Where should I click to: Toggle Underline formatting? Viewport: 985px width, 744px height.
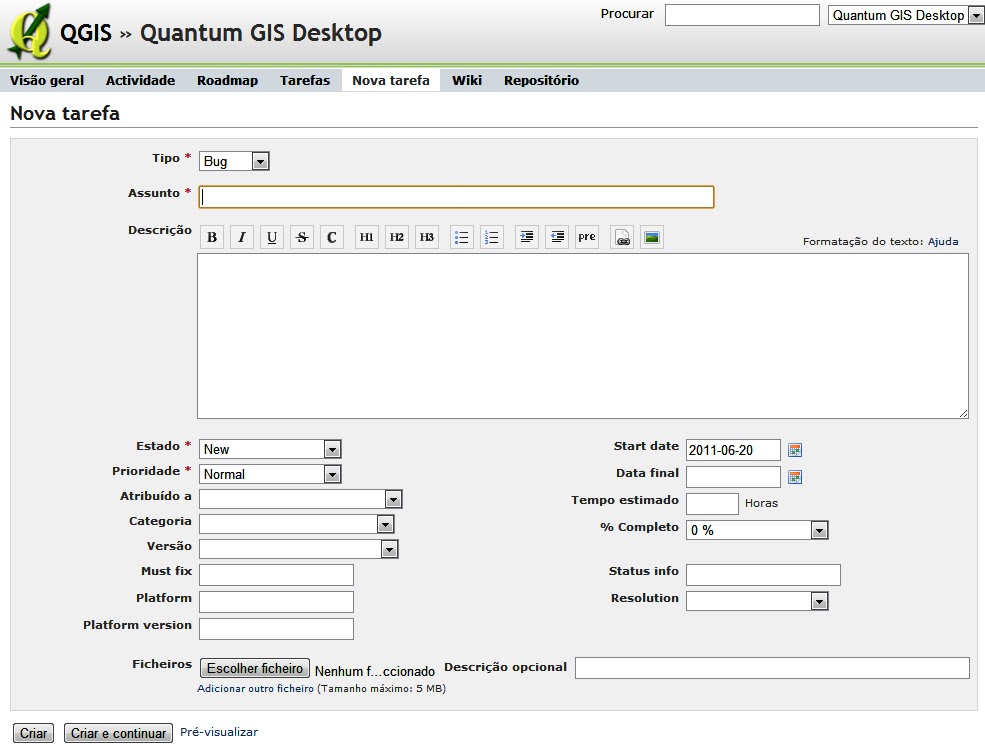[272, 238]
